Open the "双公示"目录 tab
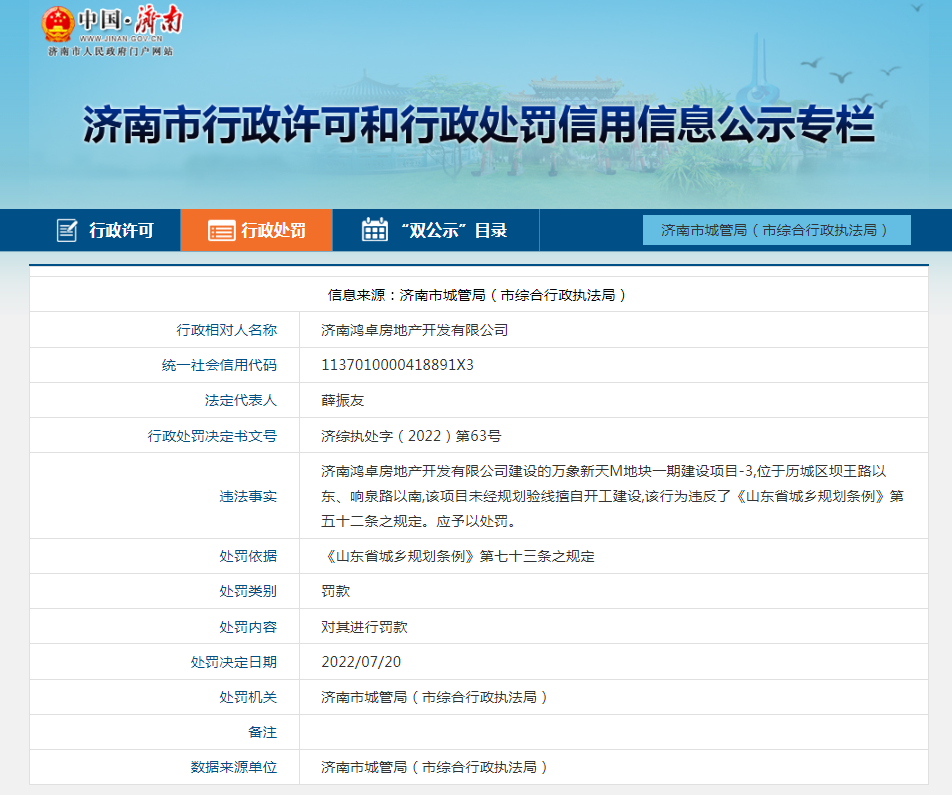This screenshot has width=952, height=795. click(435, 230)
